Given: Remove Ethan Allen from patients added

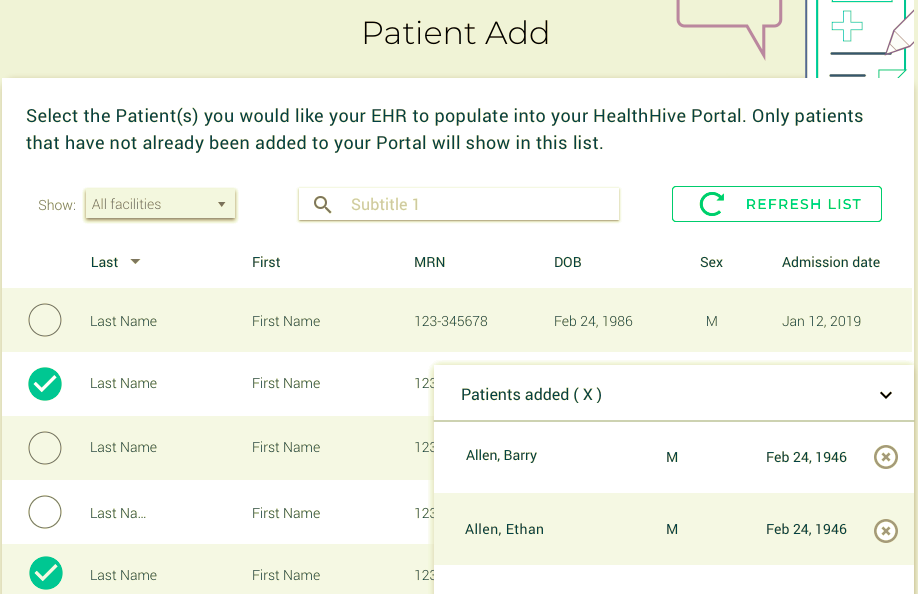Looking at the screenshot, I should pos(885,531).
